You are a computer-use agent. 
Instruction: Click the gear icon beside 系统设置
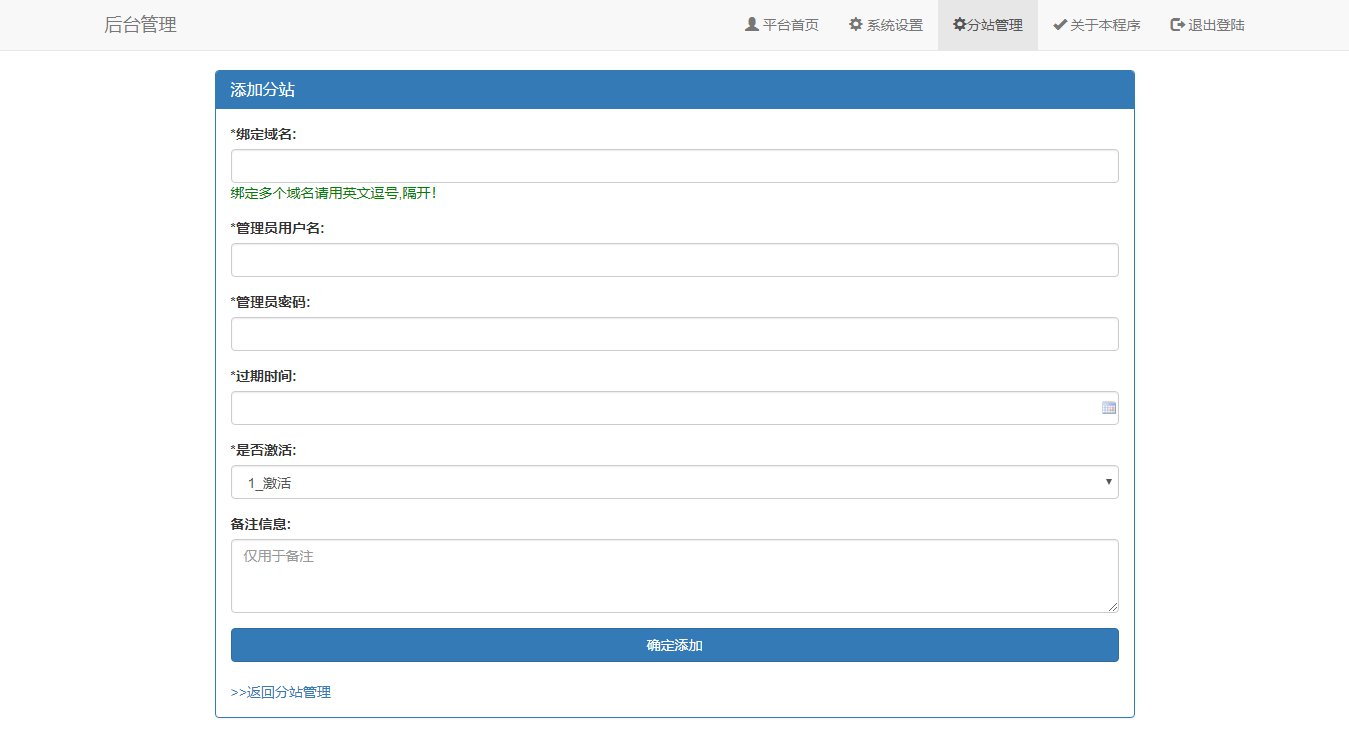[x=856, y=24]
